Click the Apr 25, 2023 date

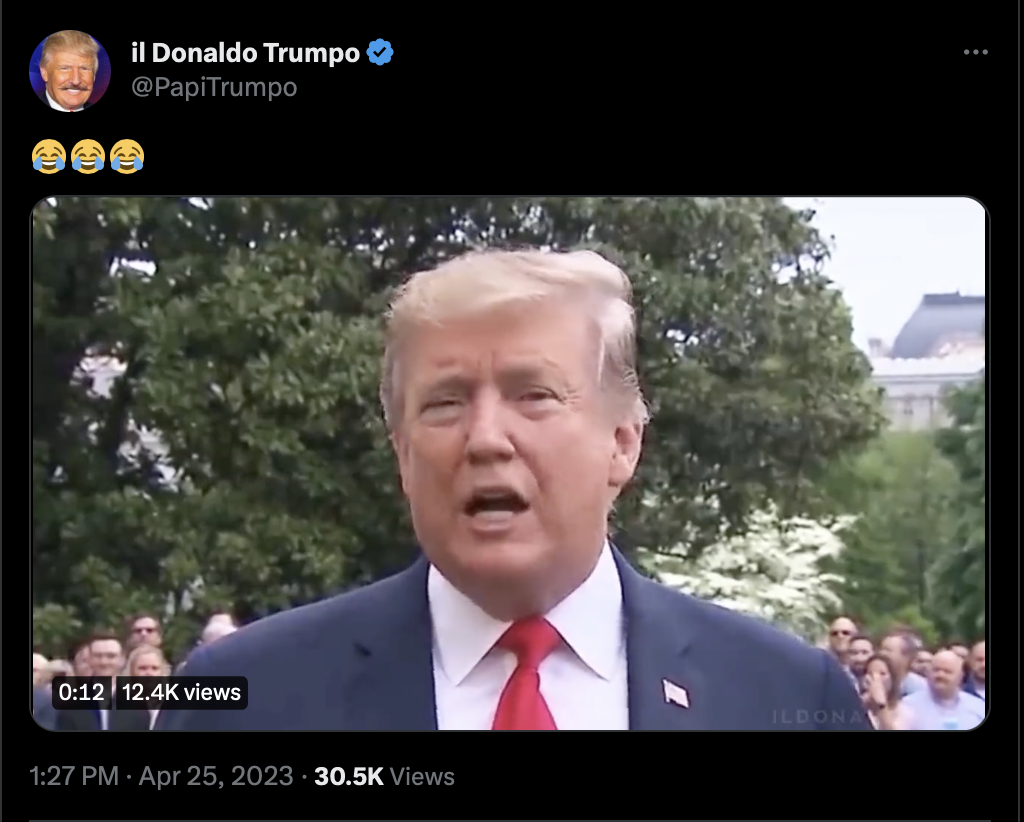coord(216,776)
